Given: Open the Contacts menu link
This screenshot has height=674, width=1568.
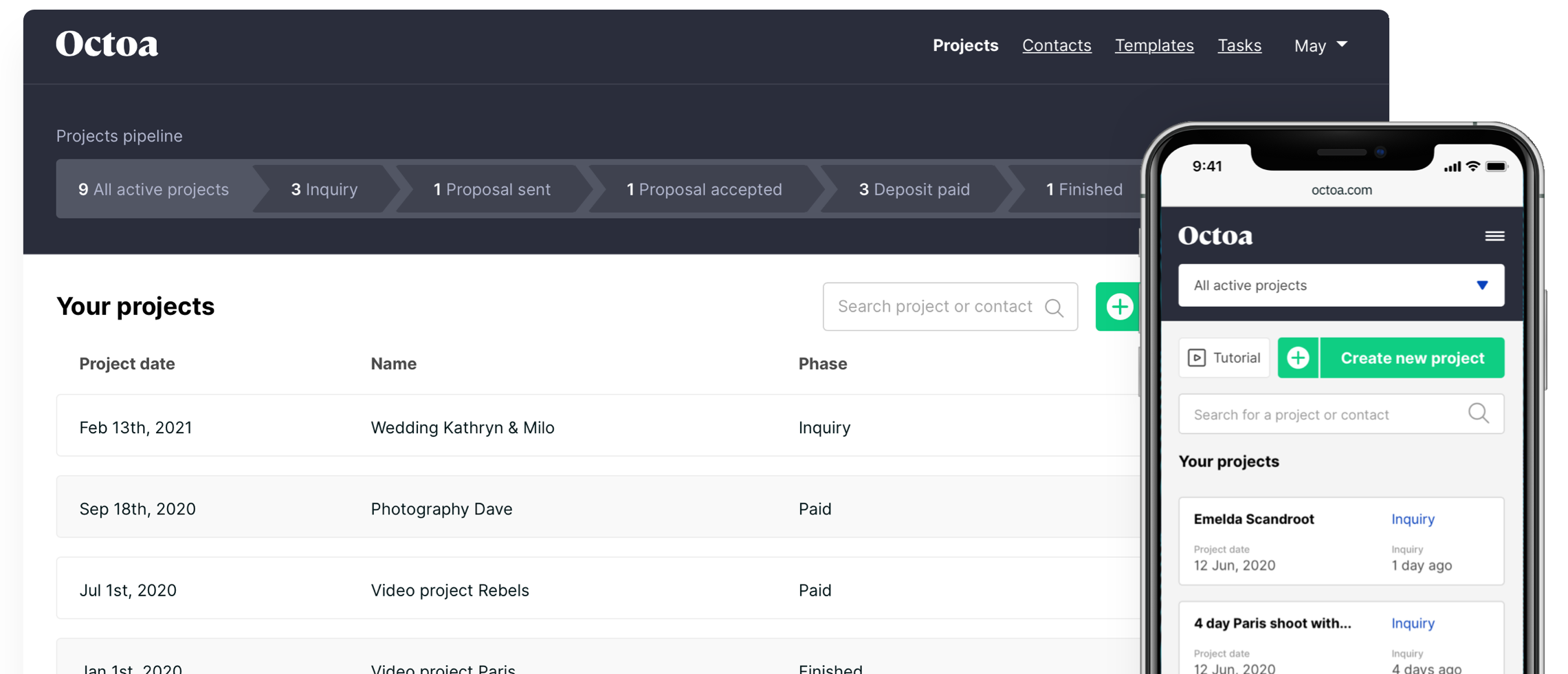Looking at the screenshot, I should pyautogui.click(x=1057, y=45).
